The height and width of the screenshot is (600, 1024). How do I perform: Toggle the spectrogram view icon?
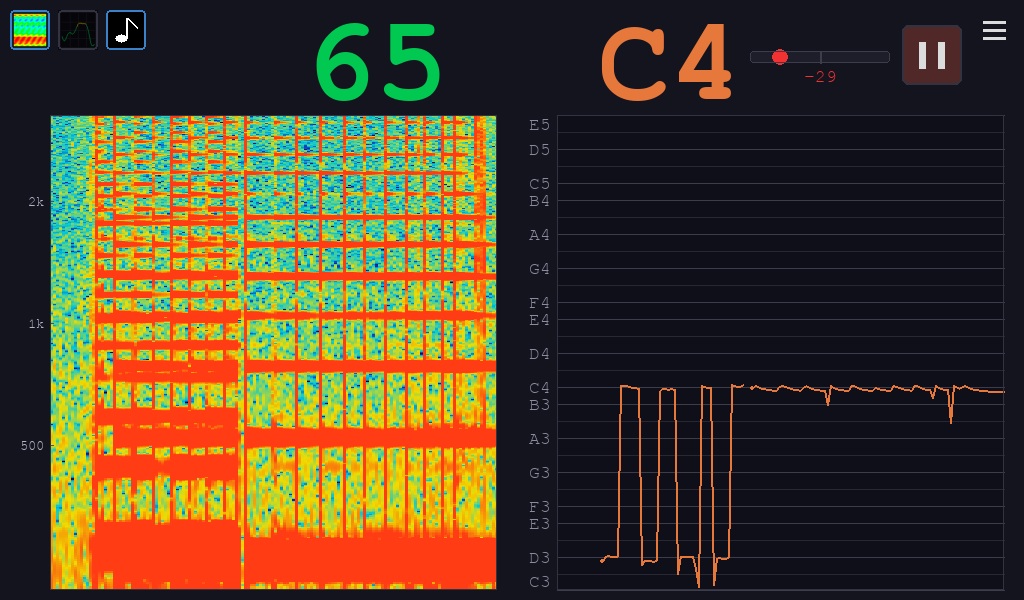pyautogui.click(x=30, y=30)
